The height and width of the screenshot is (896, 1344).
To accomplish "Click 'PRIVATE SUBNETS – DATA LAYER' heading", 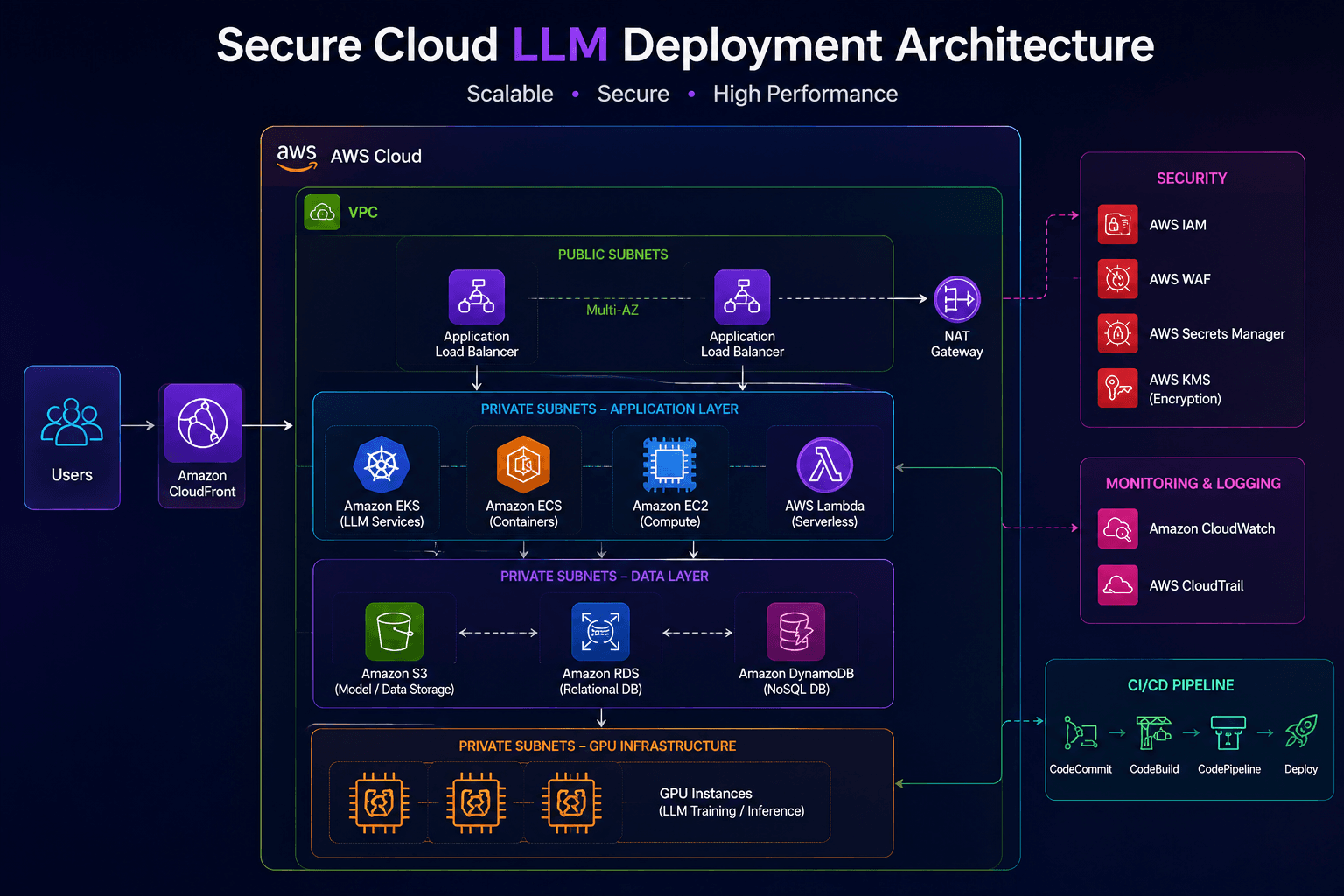I will (x=605, y=577).
